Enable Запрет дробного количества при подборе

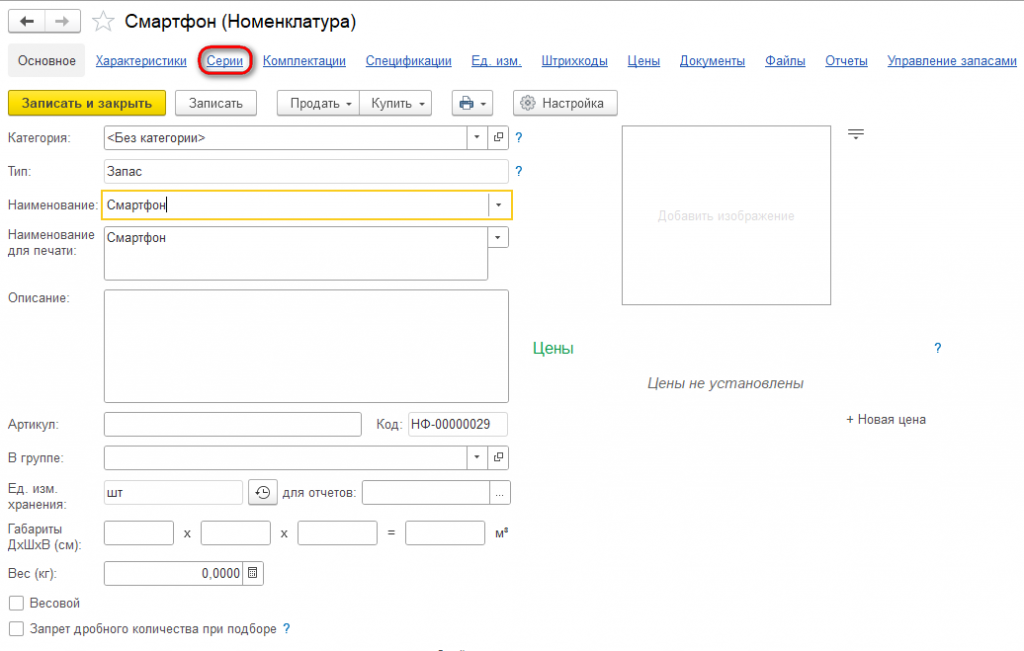[x=16, y=629]
